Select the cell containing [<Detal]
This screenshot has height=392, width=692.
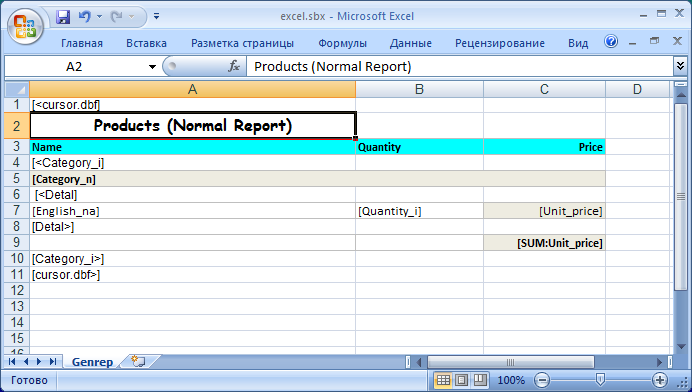click(192, 195)
